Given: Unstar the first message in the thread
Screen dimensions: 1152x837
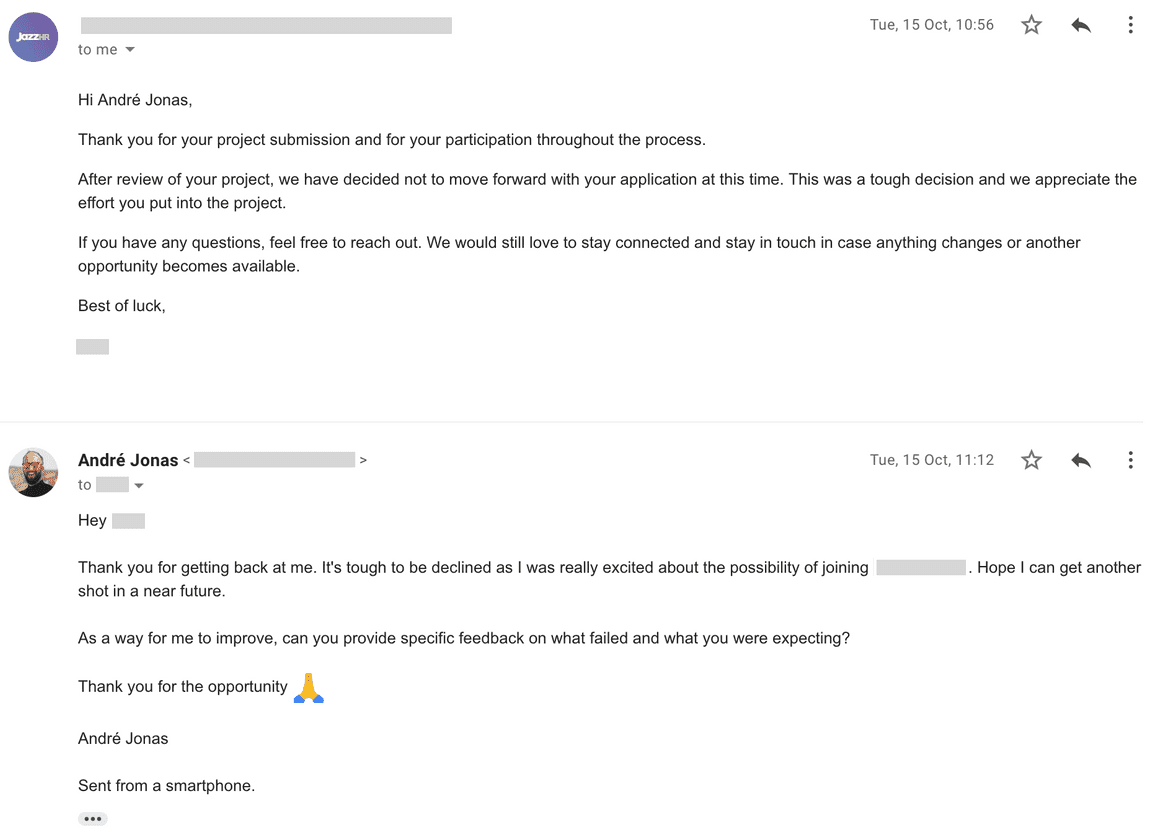Looking at the screenshot, I should click(x=1031, y=24).
